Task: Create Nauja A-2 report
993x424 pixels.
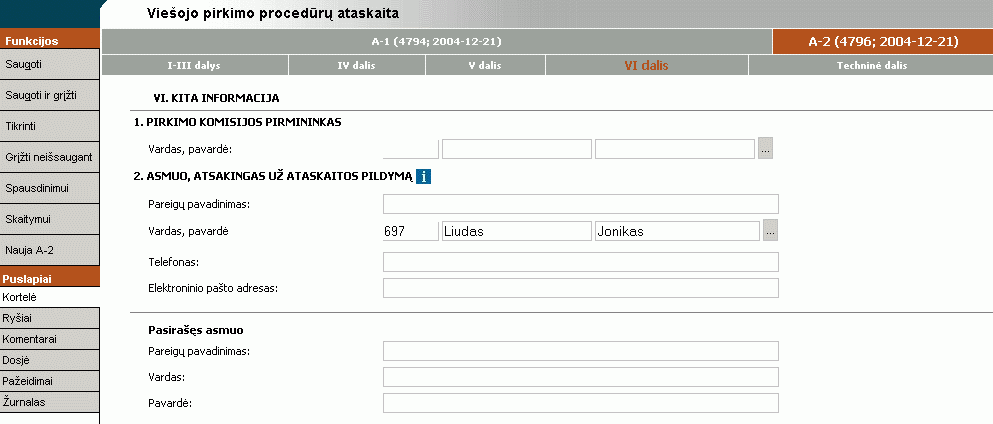Action: click(49, 250)
